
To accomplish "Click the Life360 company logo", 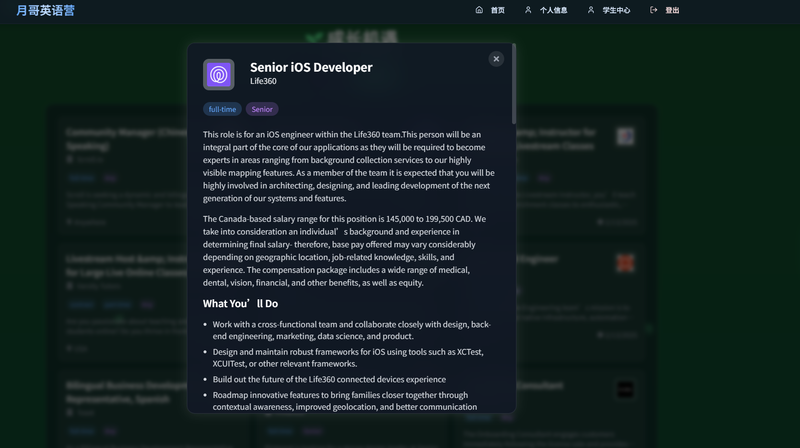I will (219, 74).
